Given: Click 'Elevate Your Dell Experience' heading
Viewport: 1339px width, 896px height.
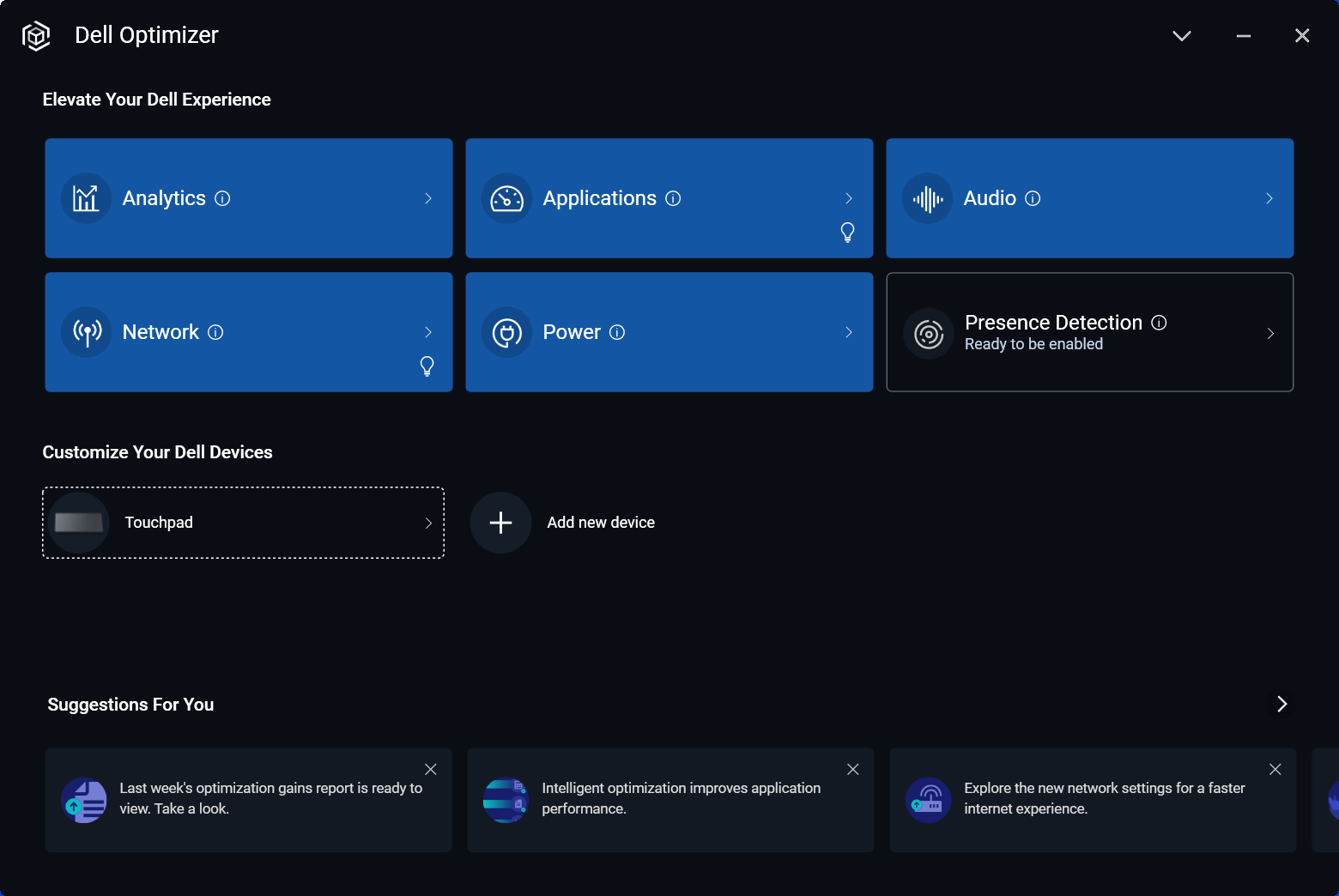Looking at the screenshot, I should (x=157, y=100).
